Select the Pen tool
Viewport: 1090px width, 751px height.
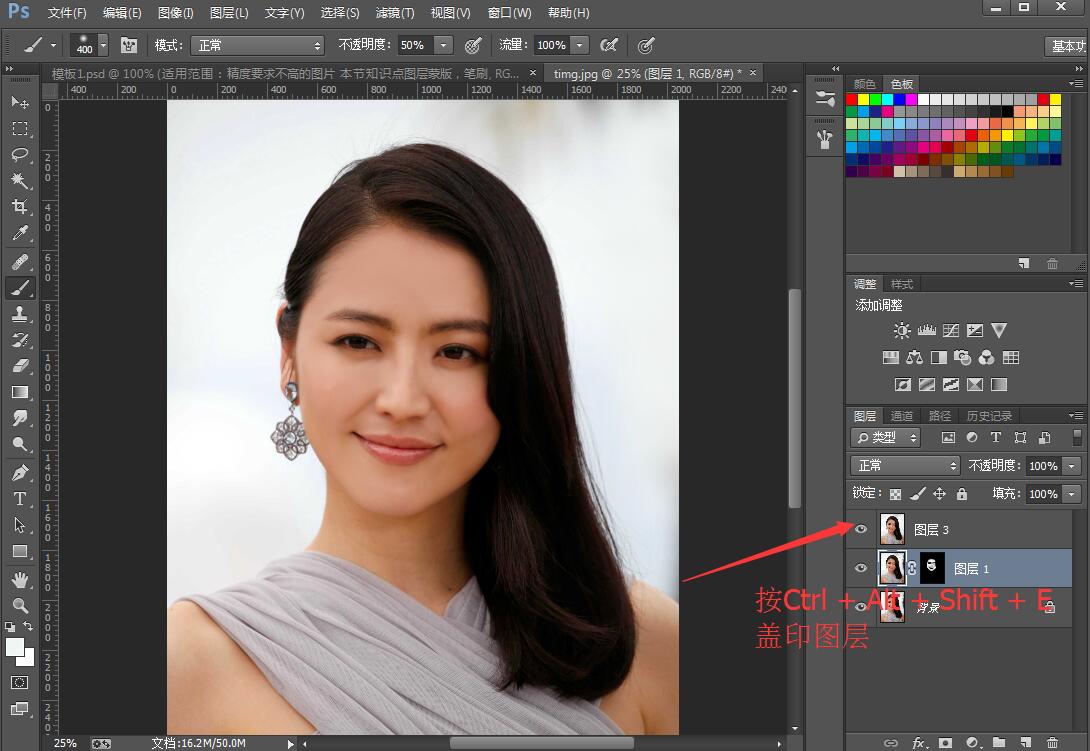(x=20, y=472)
